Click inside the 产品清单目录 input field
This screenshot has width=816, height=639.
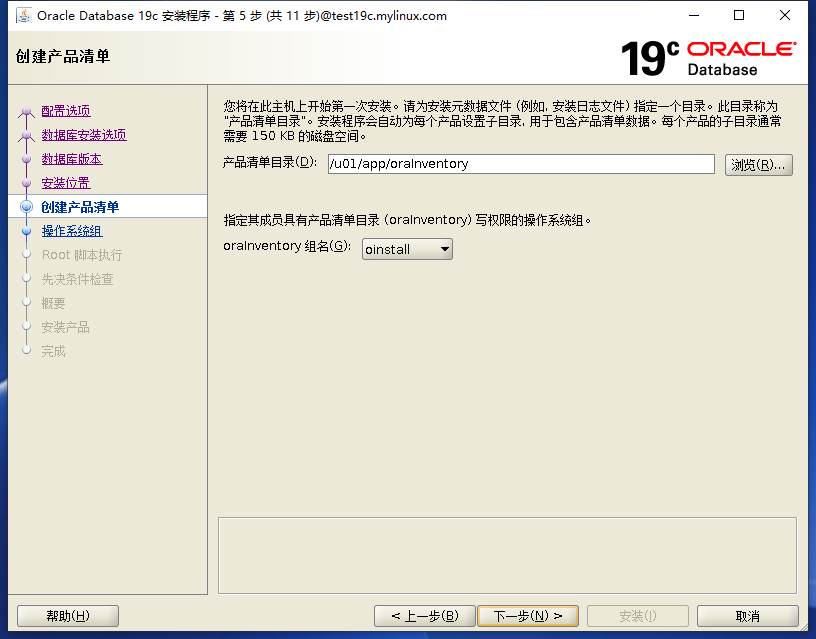(x=520, y=164)
